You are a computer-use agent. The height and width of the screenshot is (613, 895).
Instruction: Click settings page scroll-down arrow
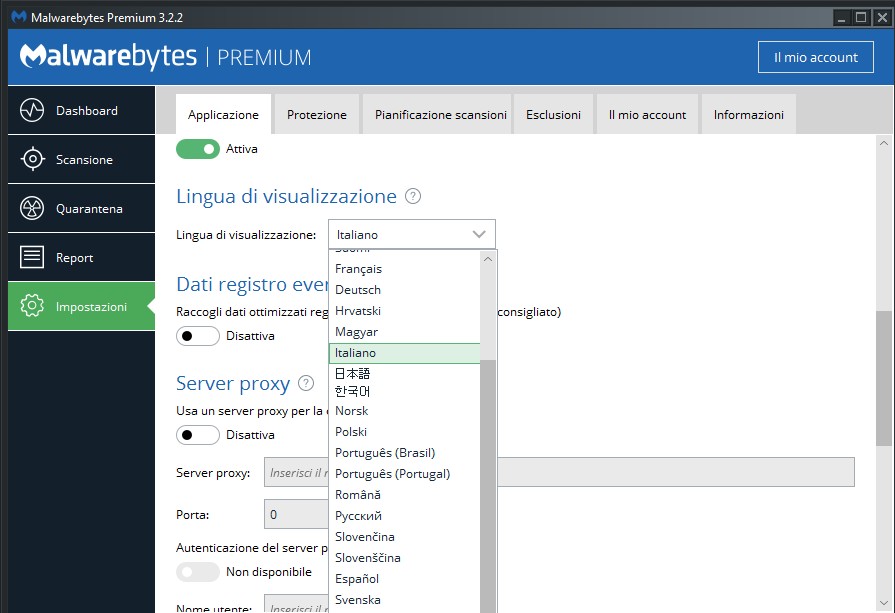(884, 603)
